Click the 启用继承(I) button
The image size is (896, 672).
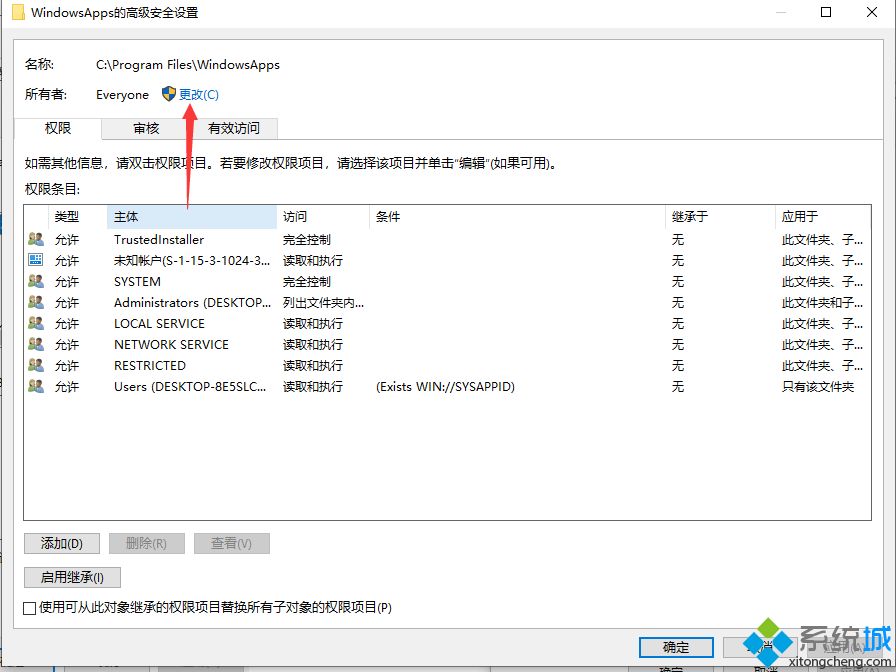pyautogui.click(x=72, y=577)
